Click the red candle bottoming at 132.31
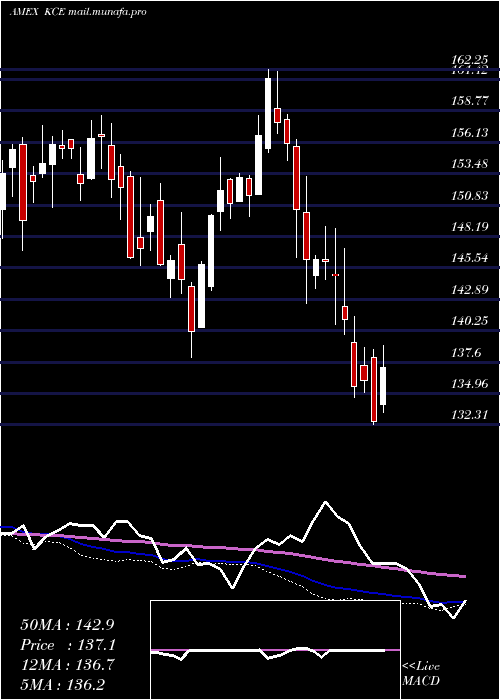Image resolution: width=500 pixels, height=700 pixels. tap(374, 389)
